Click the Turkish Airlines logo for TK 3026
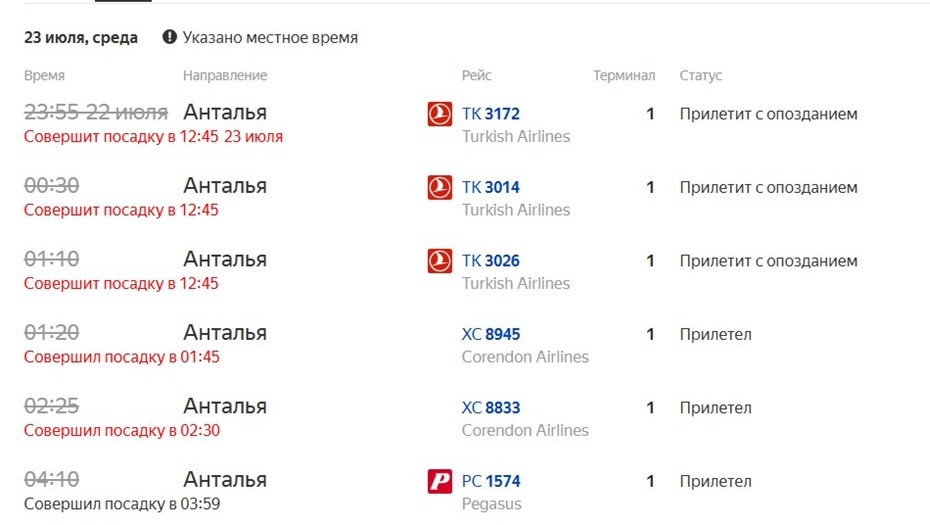930x525 pixels. (439, 261)
